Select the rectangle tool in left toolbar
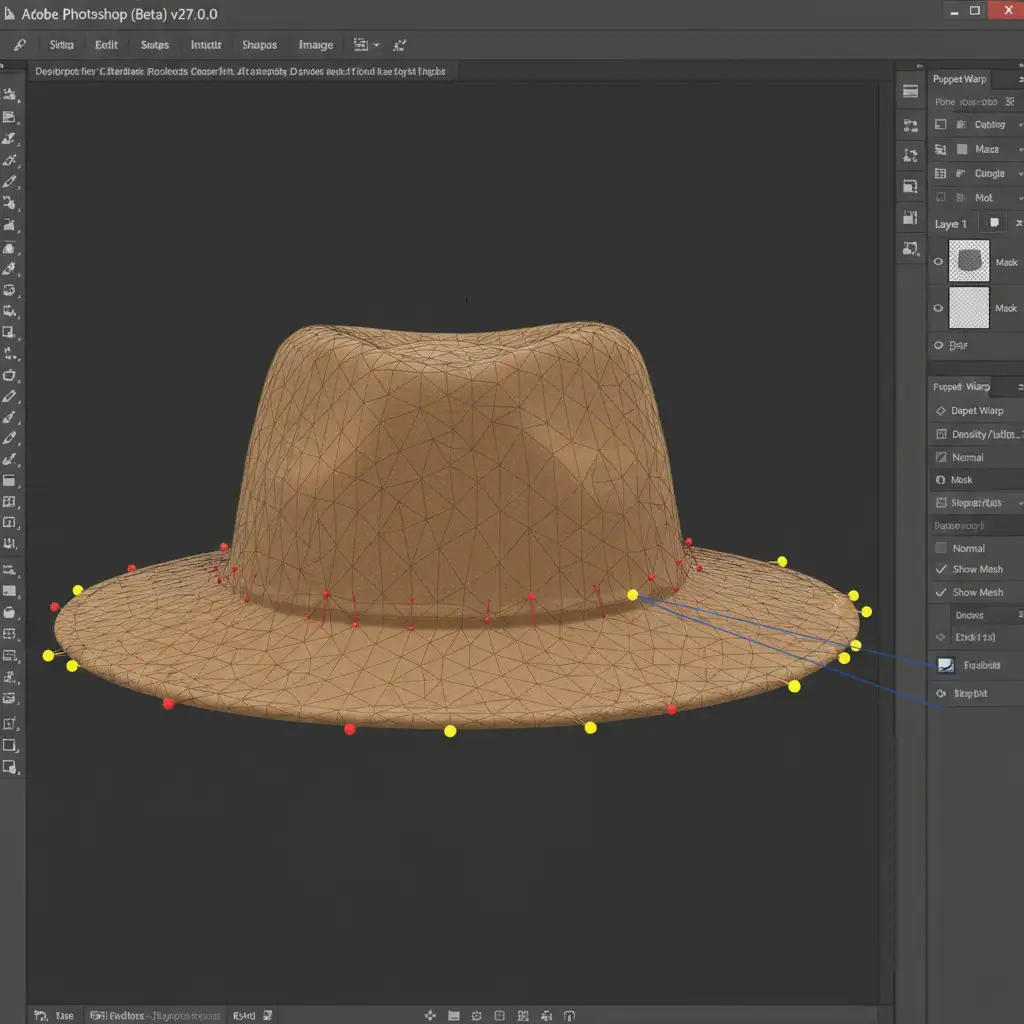 pyautogui.click(x=10, y=745)
